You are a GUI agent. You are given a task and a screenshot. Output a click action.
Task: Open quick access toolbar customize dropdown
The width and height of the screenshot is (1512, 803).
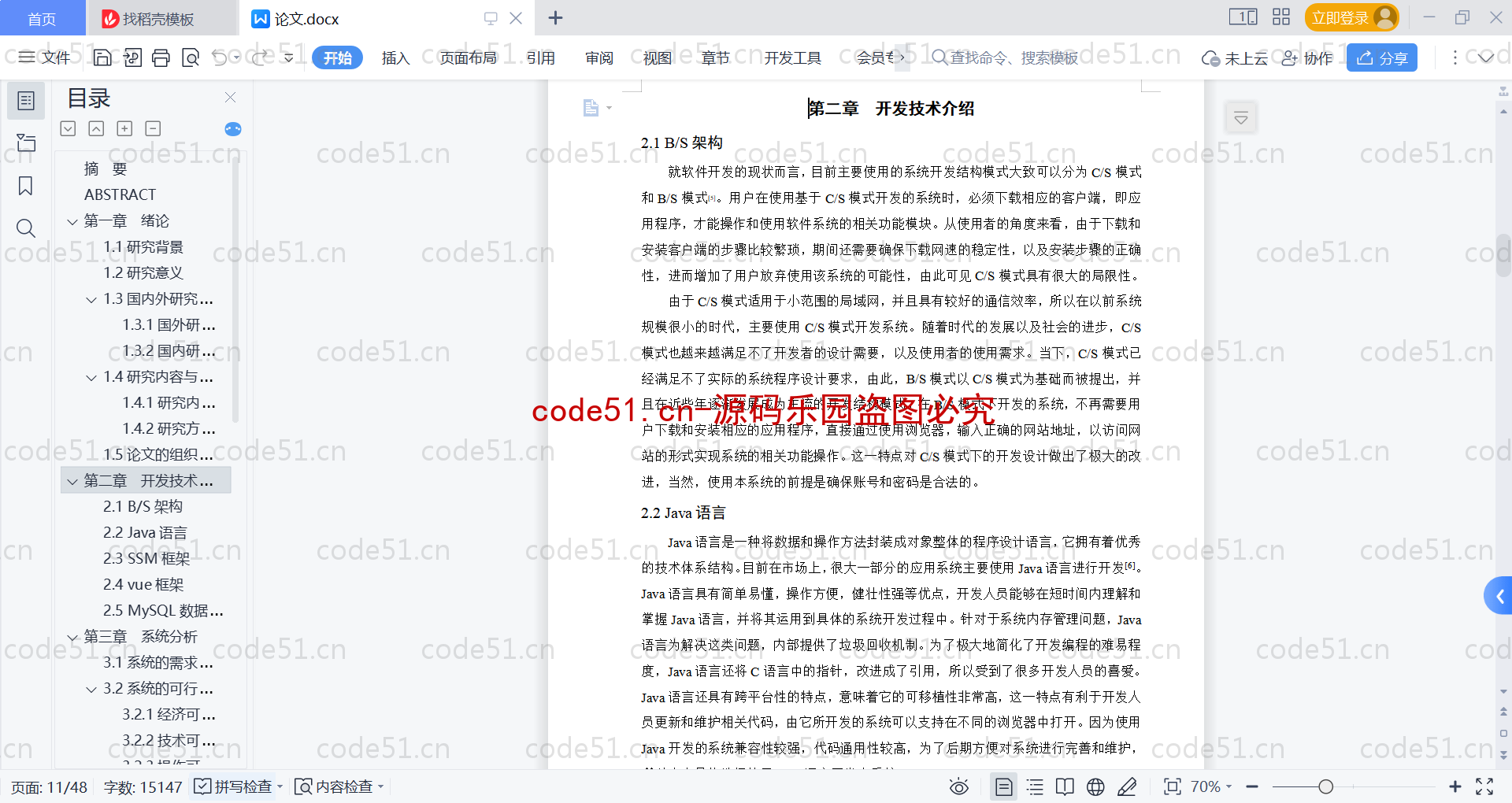(x=289, y=57)
